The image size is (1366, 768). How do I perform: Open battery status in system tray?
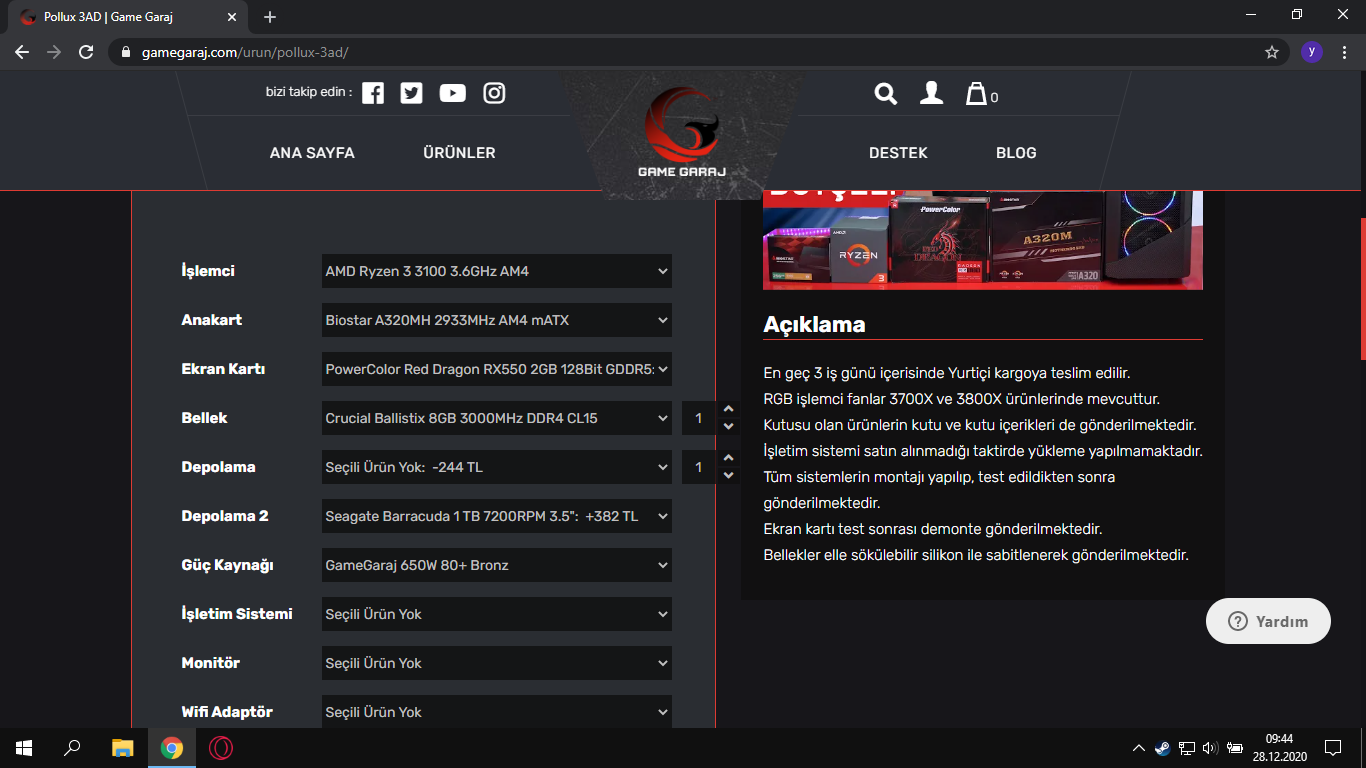point(1235,748)
